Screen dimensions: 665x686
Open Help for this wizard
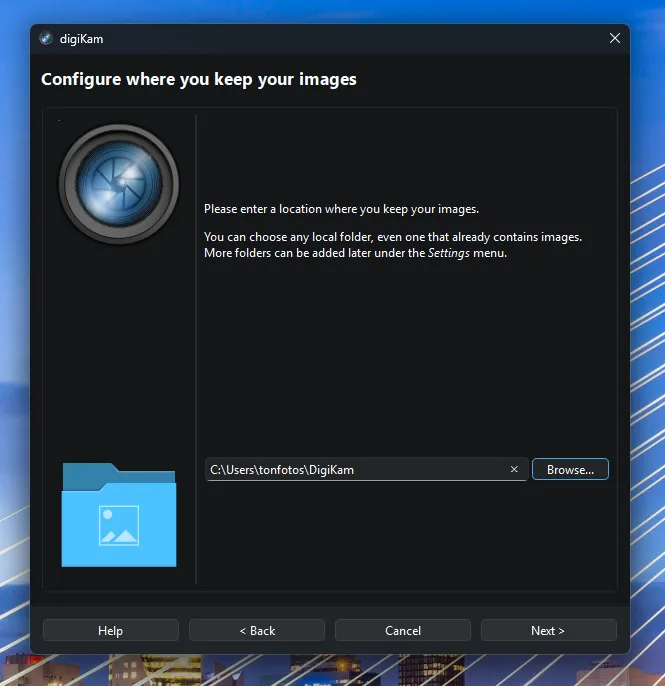pos(111,630)
